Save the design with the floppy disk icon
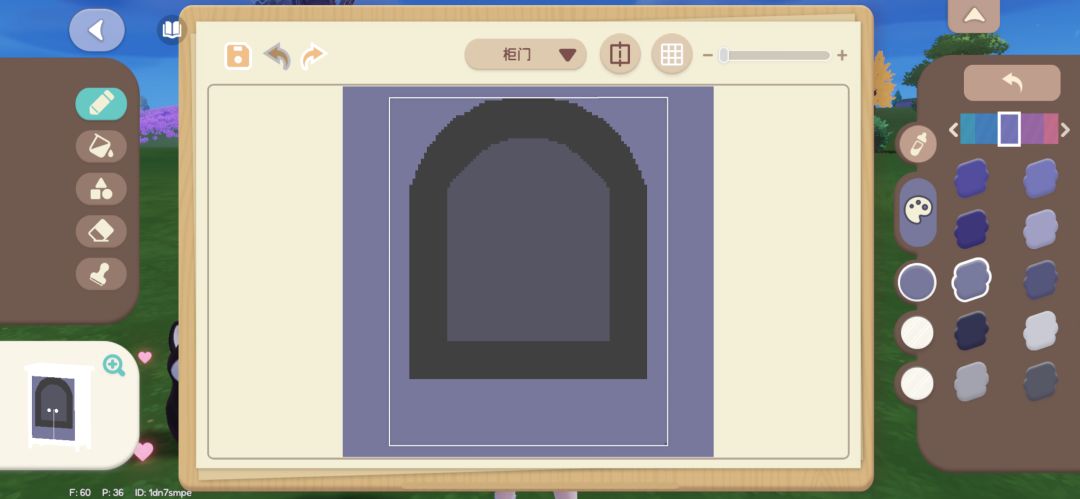Image resolution: width=1080 pixels, height=499 pixels. coord(238,56)
